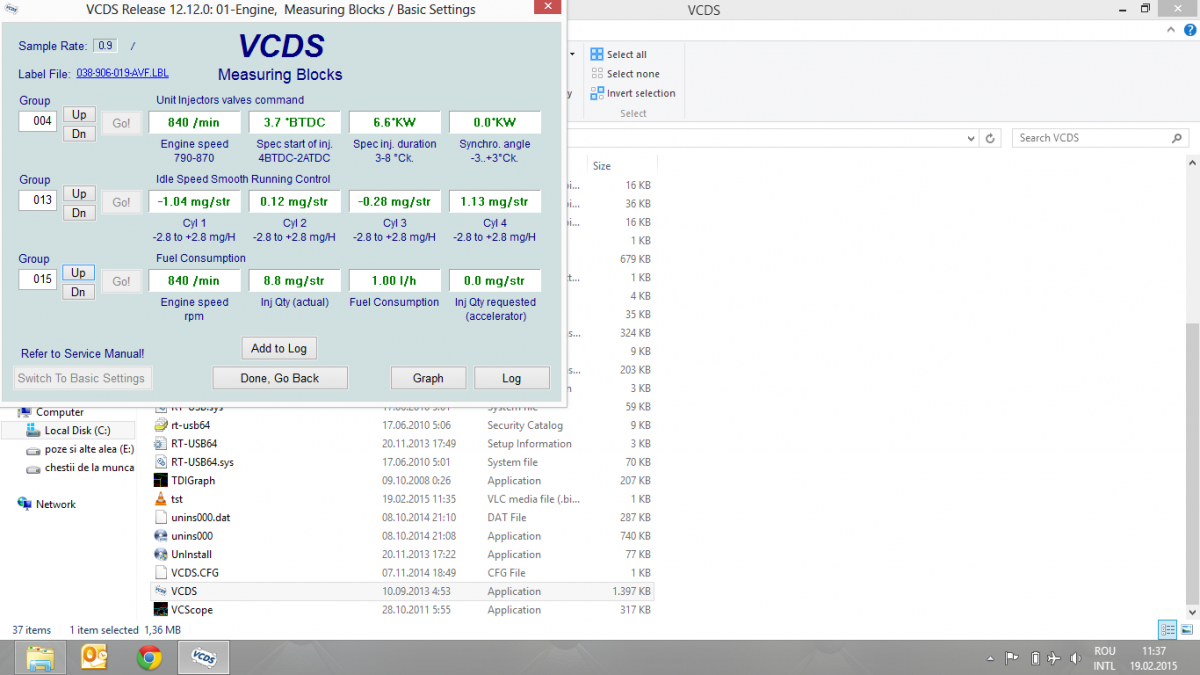This screenshot has width=1200, height=675.
Task: Open Outlook from the taskbar
Action: (x=95, y=657)
